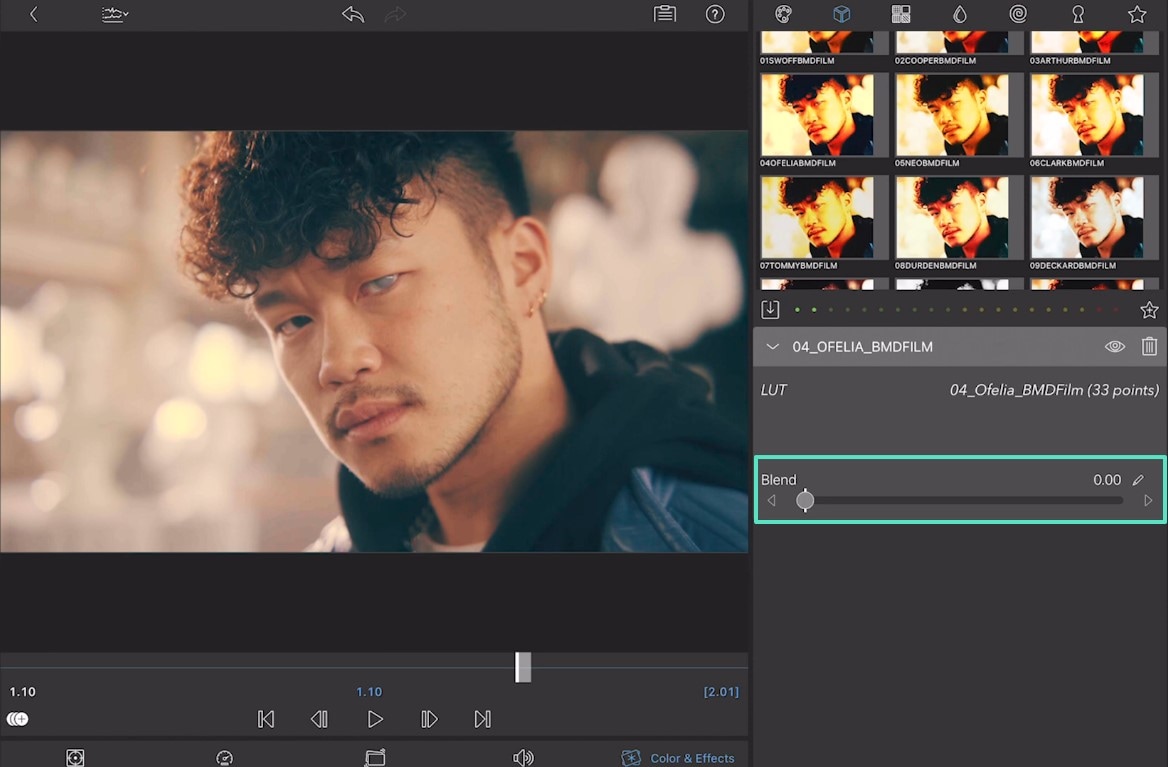Click the timeline playhead marker
Screen dimensions: 1168x767
pos(523,667)
